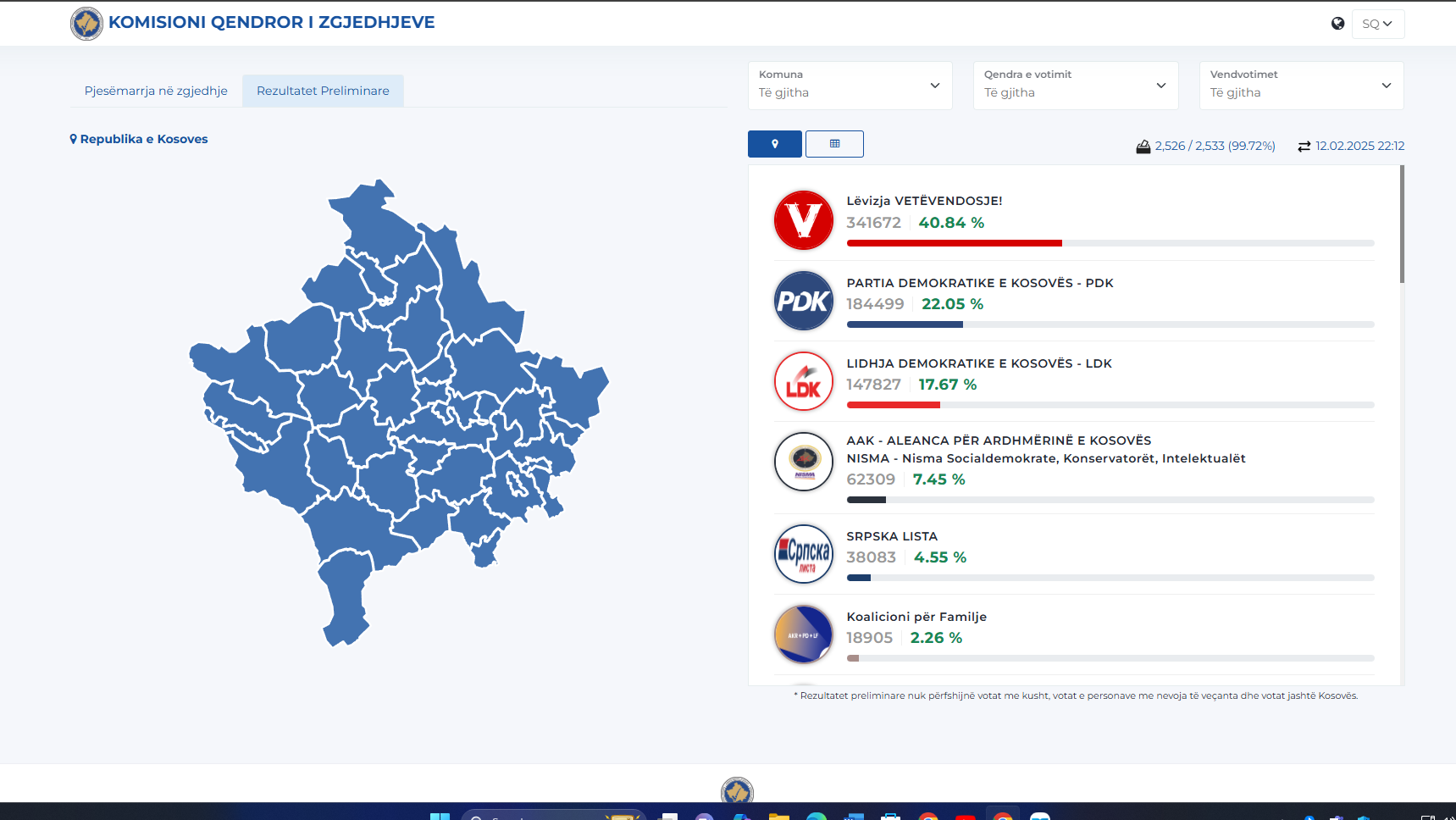Click the Vetëvendosje red progress bar

[954, 243]
